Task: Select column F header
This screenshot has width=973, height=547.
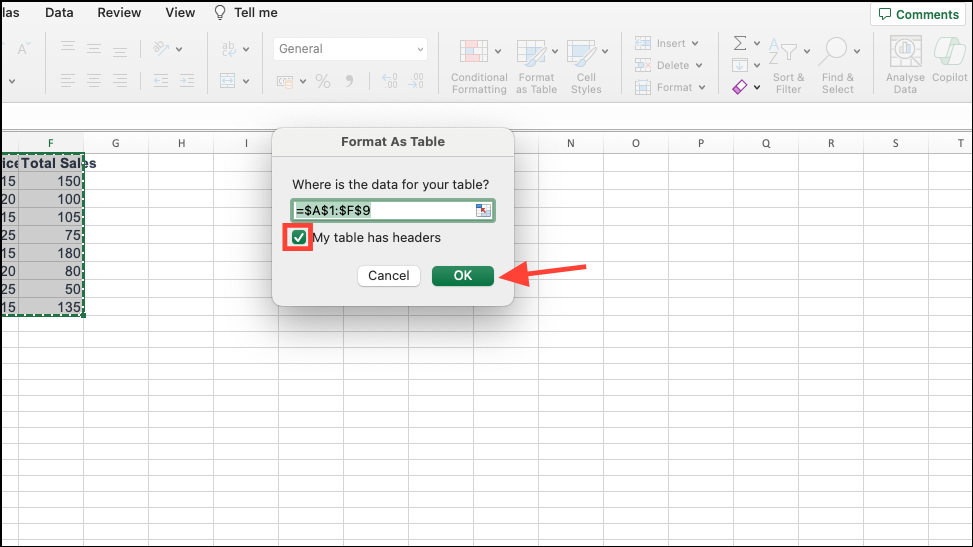Action: click(51, 143)
